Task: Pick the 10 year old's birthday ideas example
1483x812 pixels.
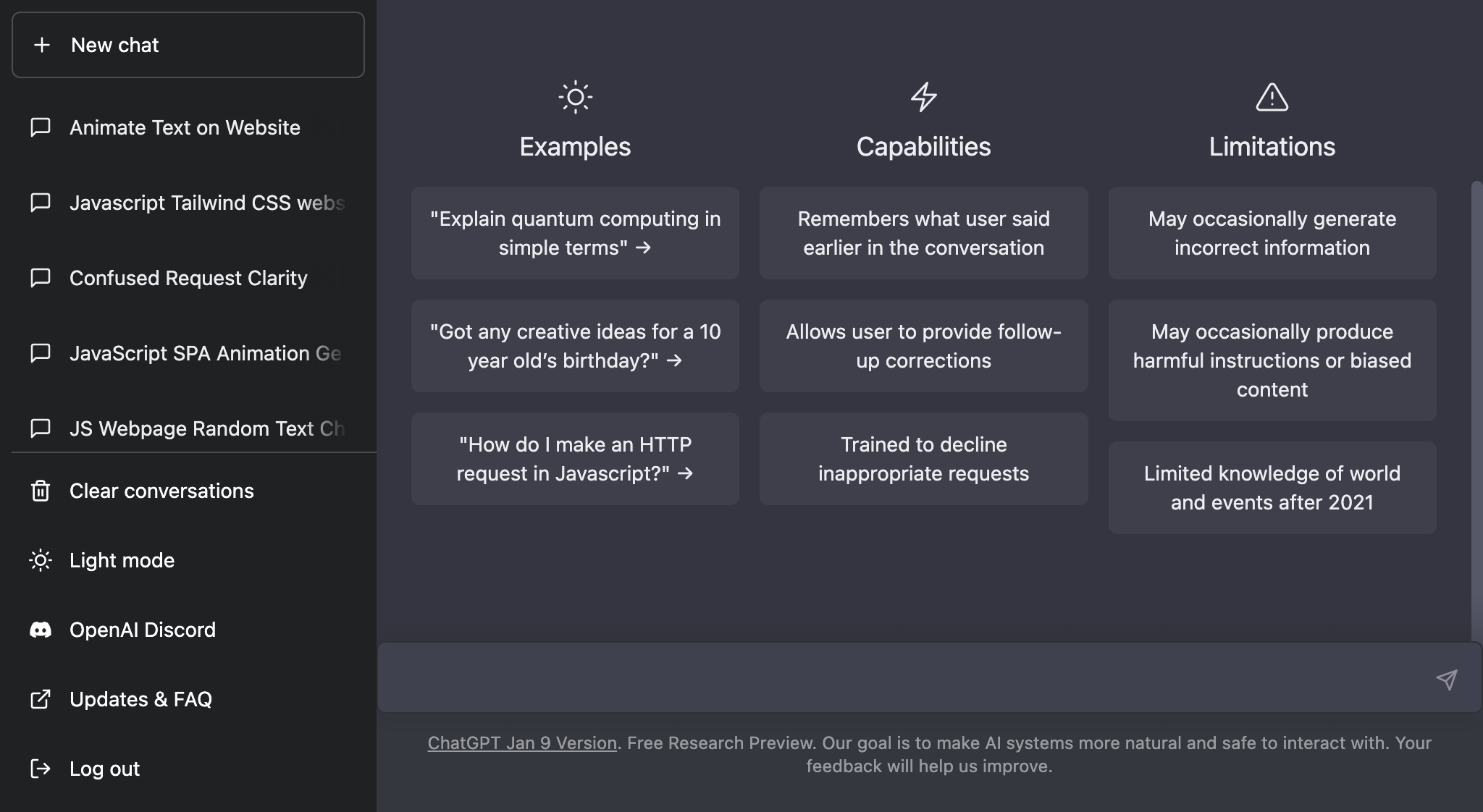Action: click(575, 346)
